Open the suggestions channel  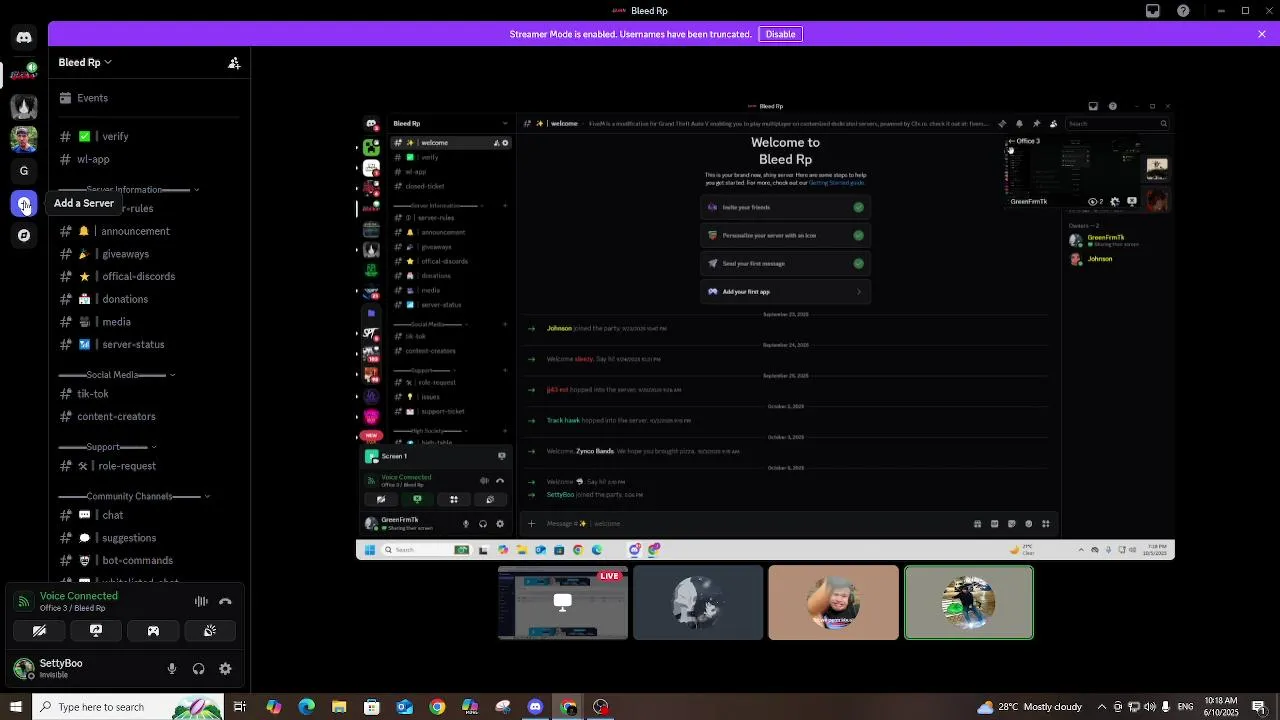click(150, 538)
